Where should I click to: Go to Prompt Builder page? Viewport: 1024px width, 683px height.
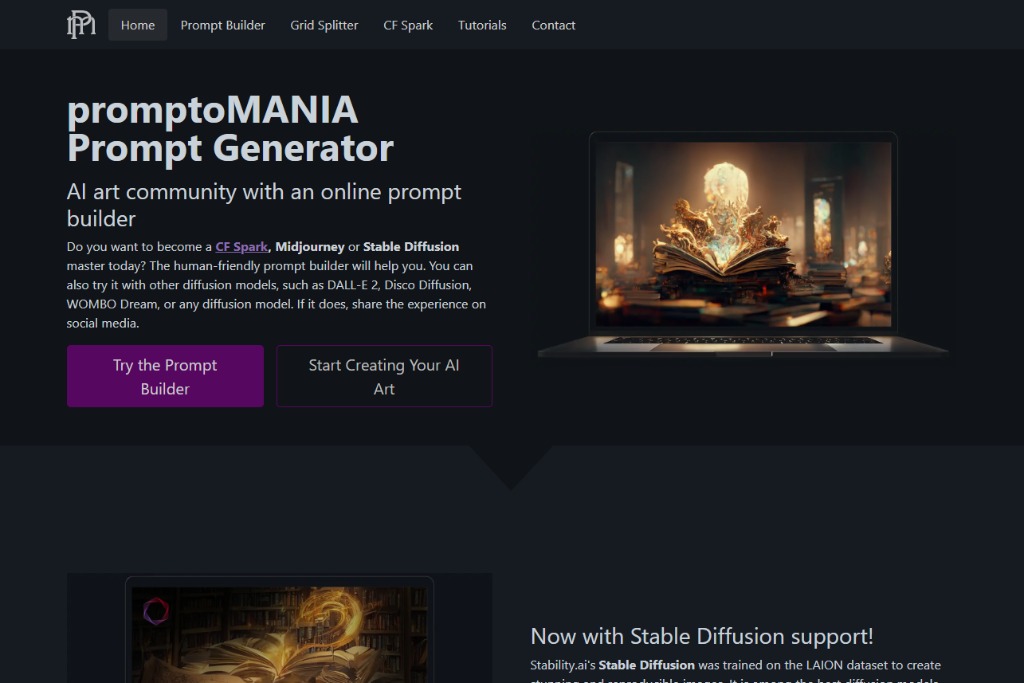[223, 25]
